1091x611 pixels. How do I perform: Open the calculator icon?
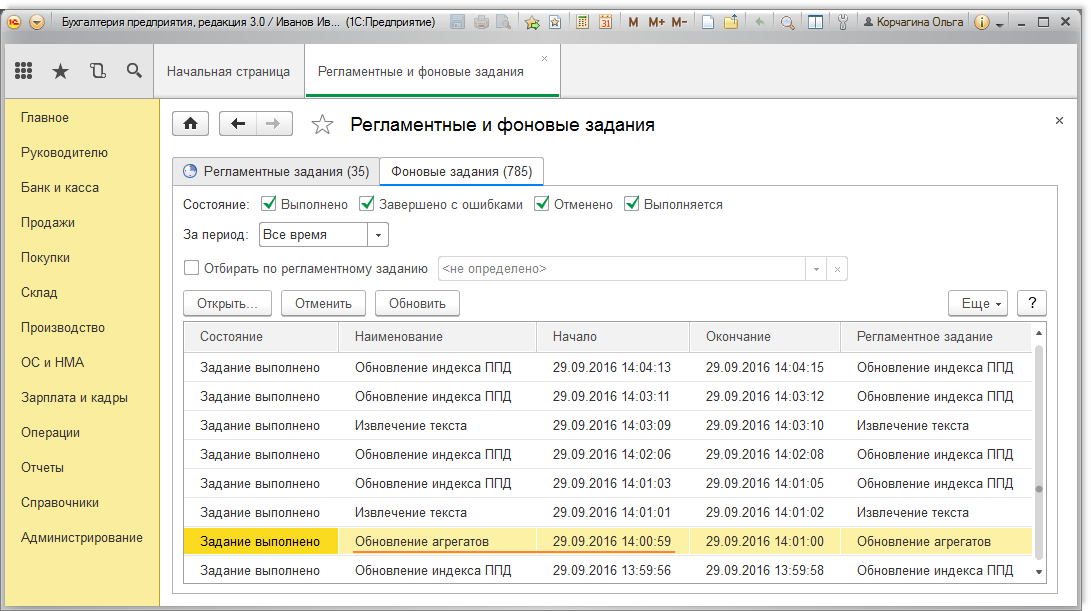[x=583, y=22]
